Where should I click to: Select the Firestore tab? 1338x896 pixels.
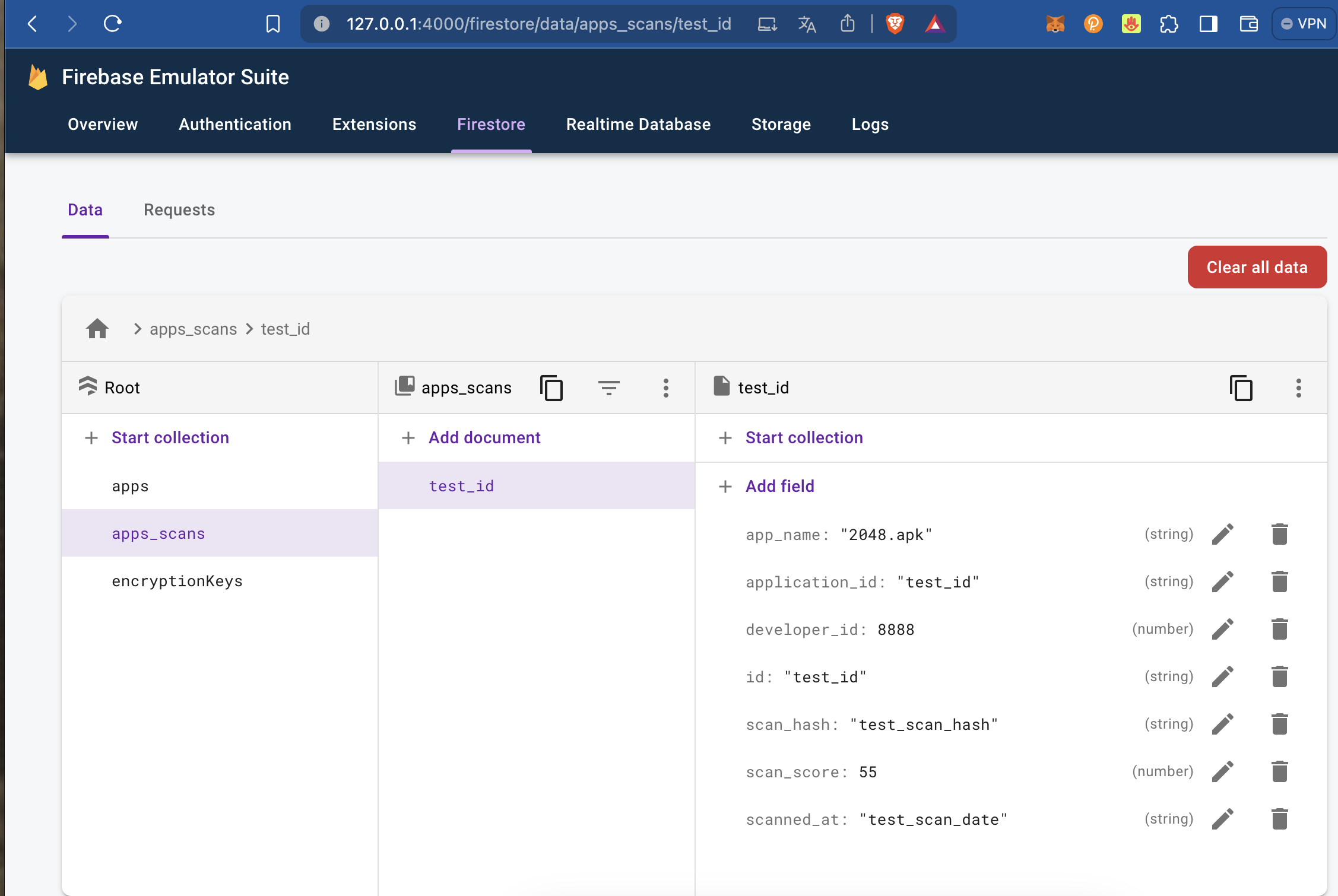click(x=491, y=125)
